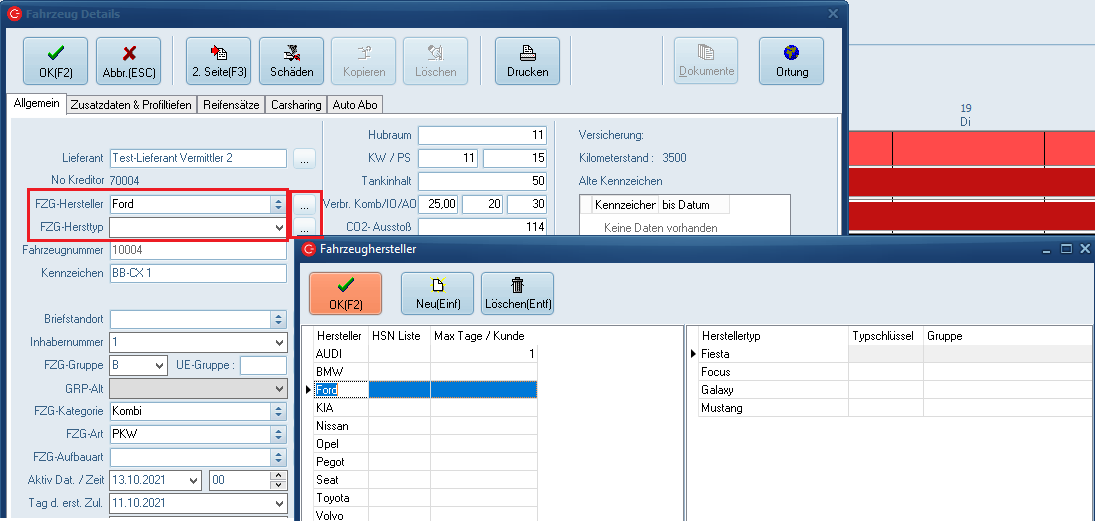Create new manufacturer with Neu(Einf)
The image size is (1095, 521).
pos(436,294)
